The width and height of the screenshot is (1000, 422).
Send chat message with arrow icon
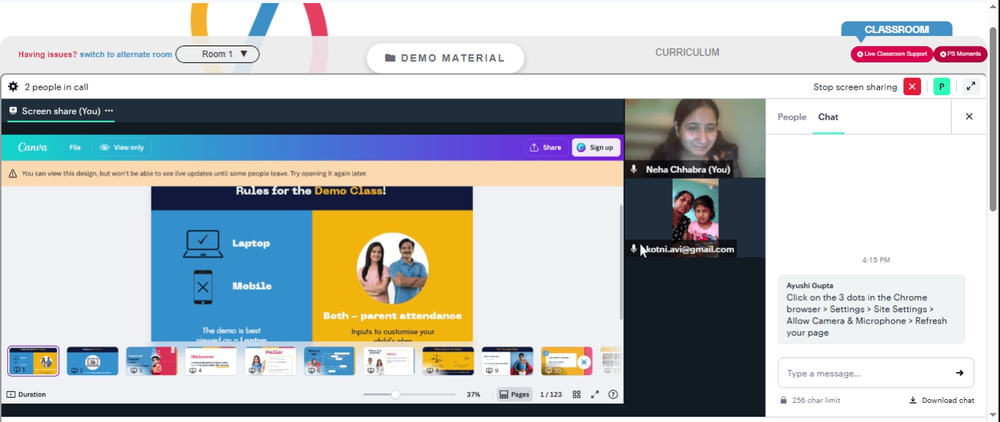[959, 373]
